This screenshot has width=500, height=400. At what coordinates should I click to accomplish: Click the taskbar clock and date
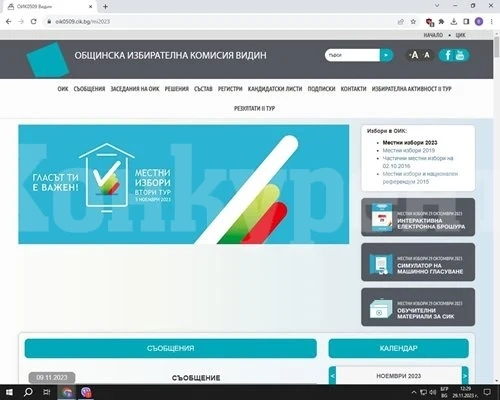coord(465,392)
